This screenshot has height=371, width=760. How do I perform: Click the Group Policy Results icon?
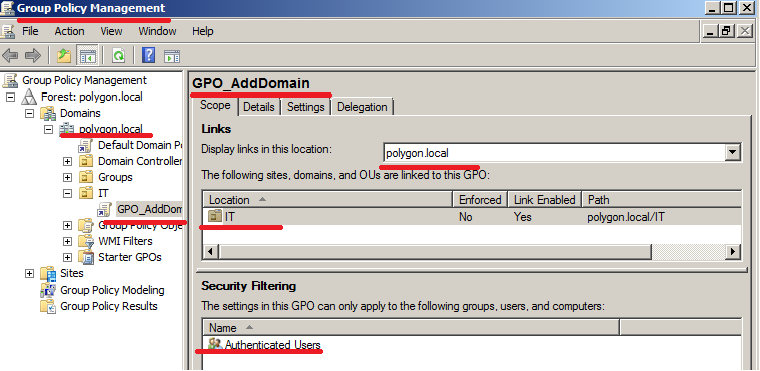[48, 306]
